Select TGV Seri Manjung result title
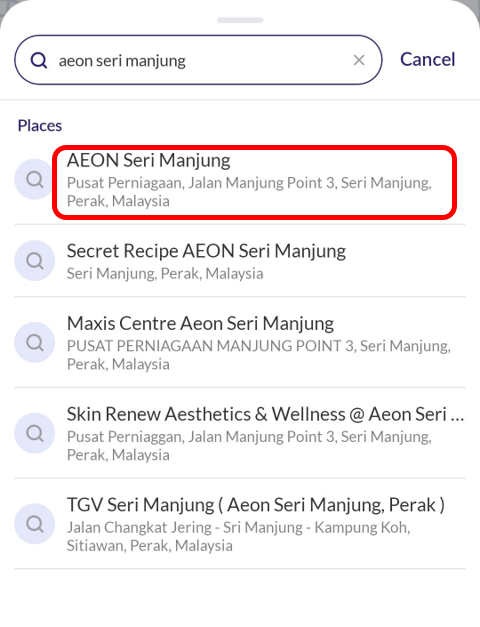 click(256, 505)
